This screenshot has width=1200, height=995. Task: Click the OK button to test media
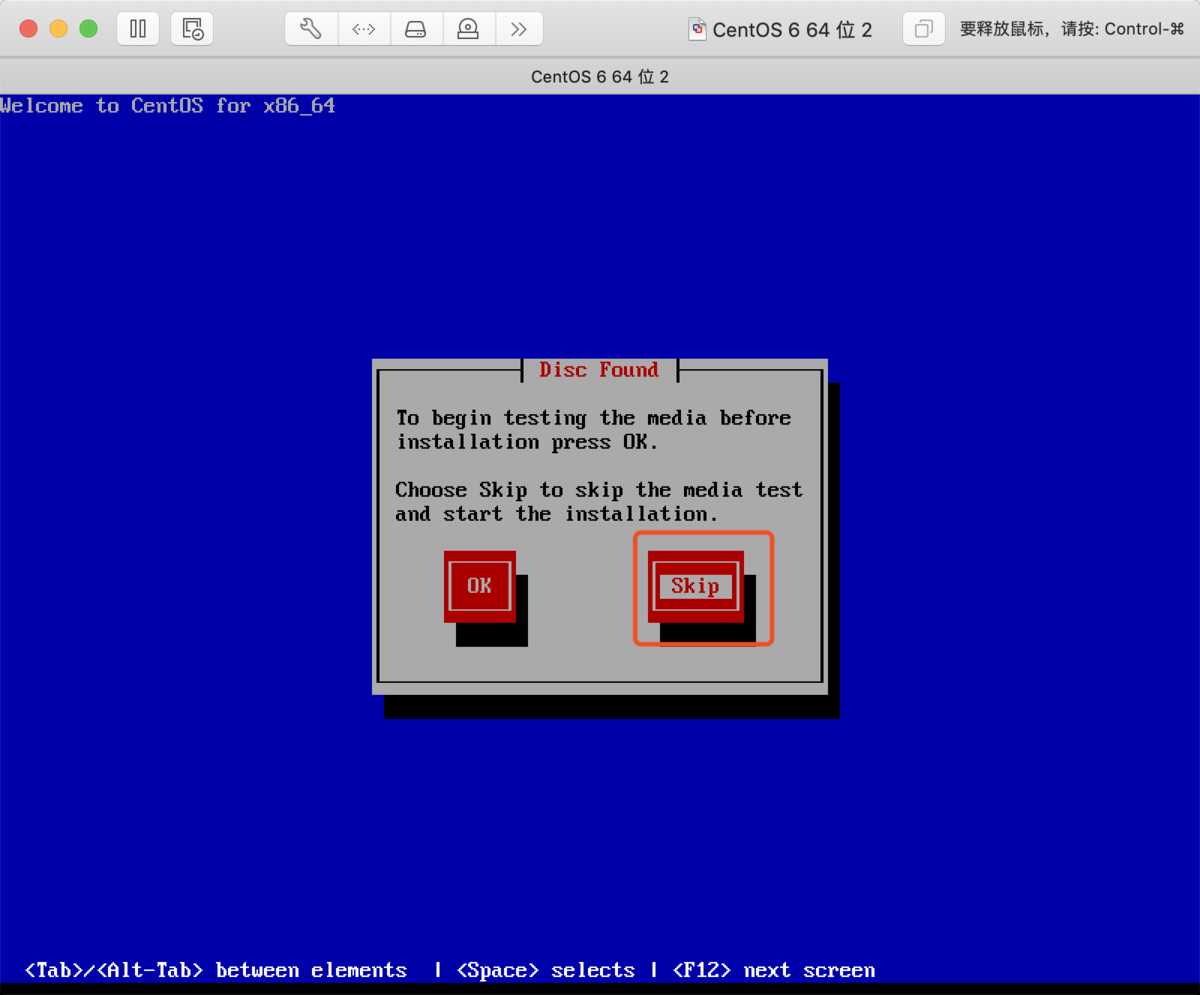pyautogui.click(x=480, y=586)
